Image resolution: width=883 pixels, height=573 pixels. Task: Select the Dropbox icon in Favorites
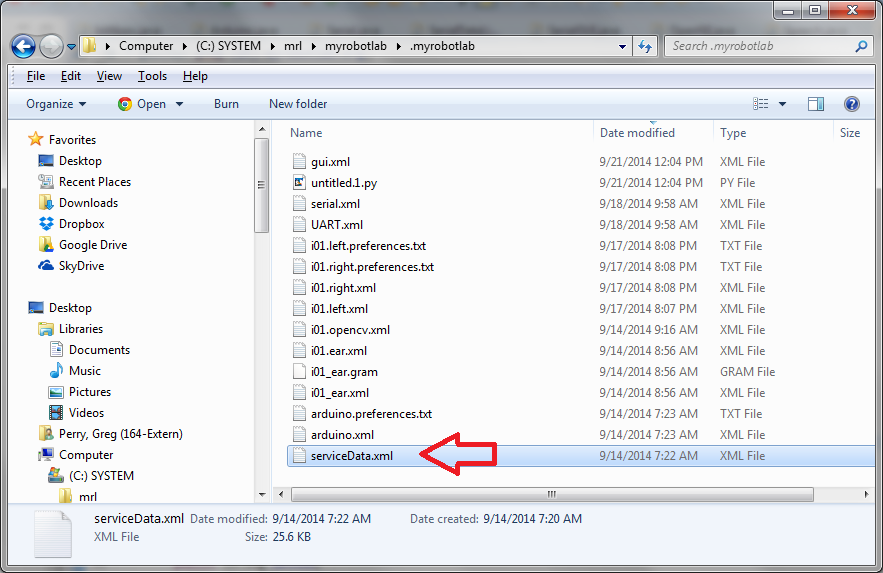tap(46, 223)
